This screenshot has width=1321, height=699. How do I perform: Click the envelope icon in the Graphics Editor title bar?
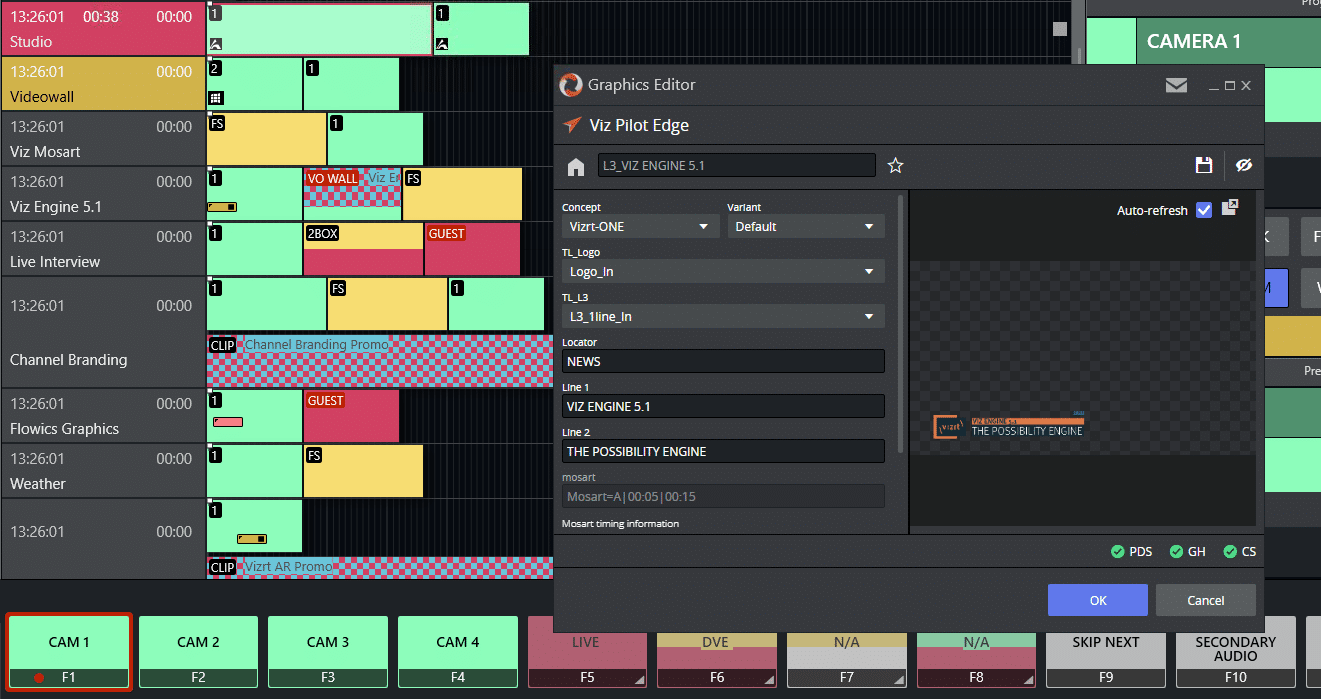pos(1176,86)
